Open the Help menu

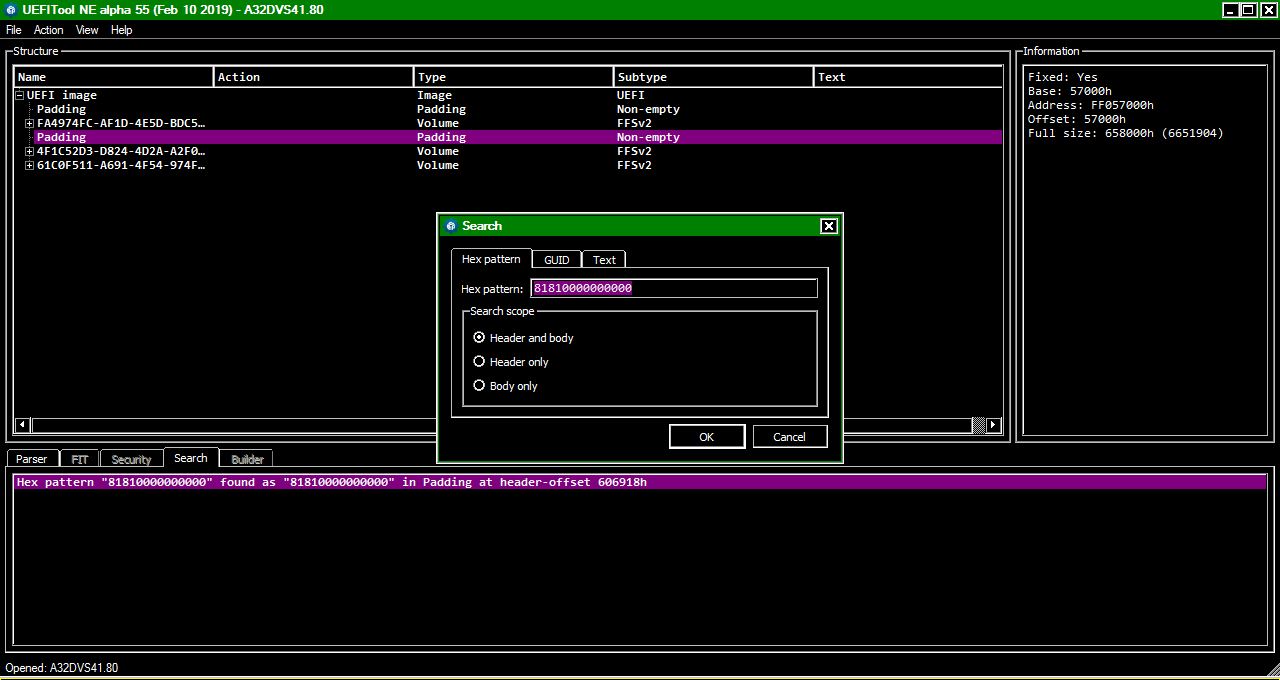pos(121,30)
